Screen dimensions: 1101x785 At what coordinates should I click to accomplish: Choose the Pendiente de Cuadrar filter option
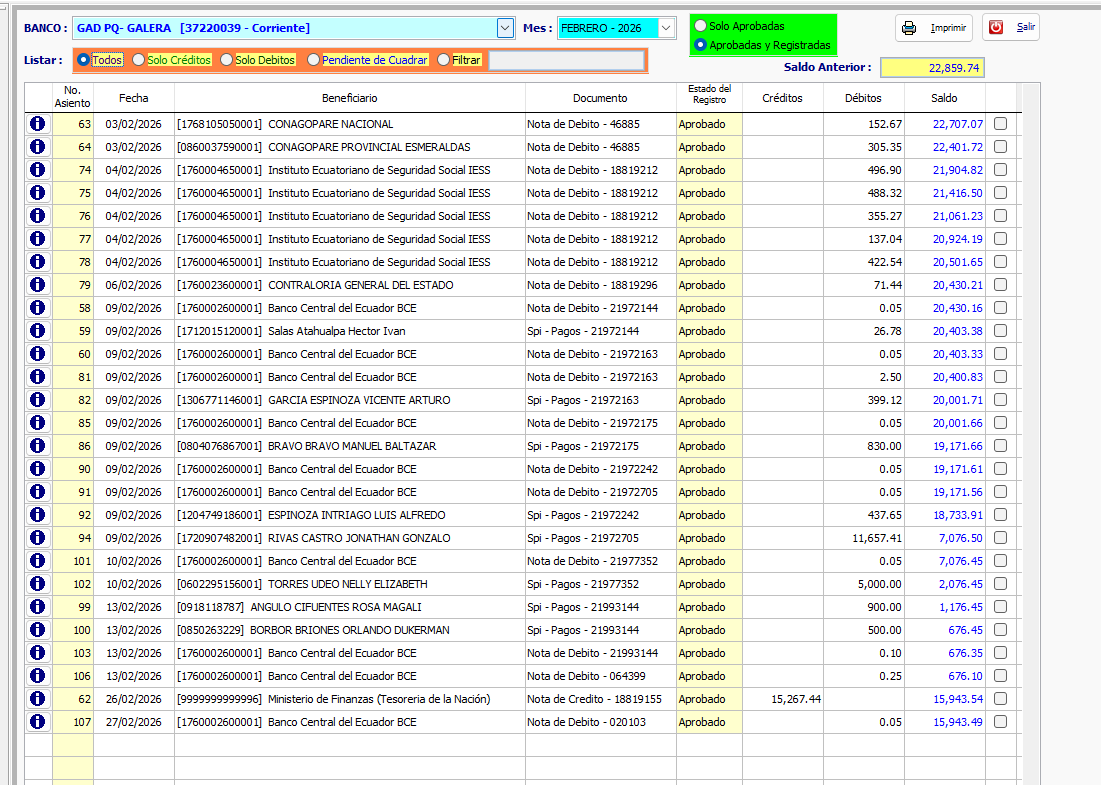[x=314, y=60]
